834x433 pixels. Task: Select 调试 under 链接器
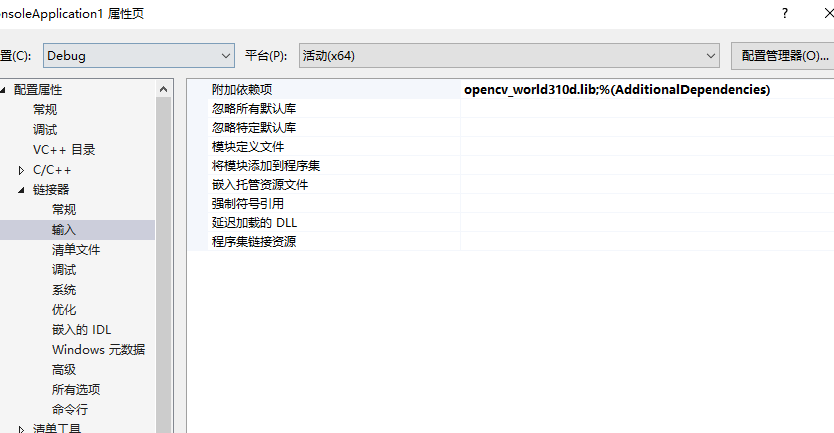[x=64, y=270]
